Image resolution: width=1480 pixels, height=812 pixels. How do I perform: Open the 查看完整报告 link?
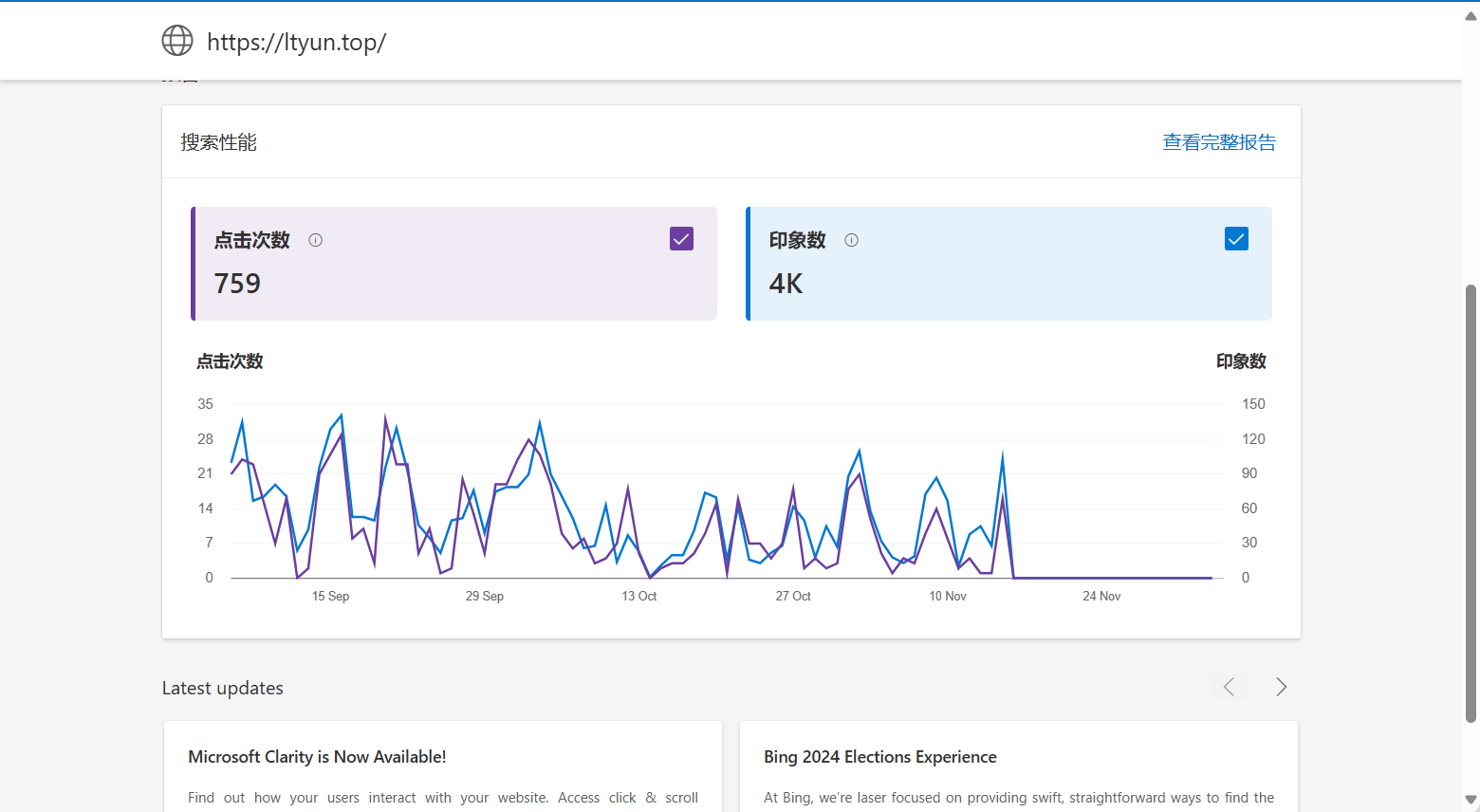[1219, 142]
